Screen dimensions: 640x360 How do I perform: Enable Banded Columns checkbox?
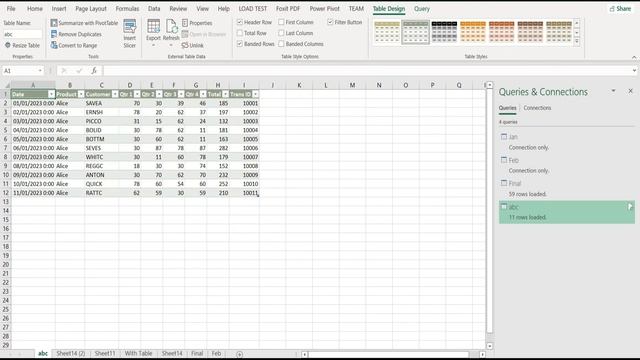click(281, 44)
